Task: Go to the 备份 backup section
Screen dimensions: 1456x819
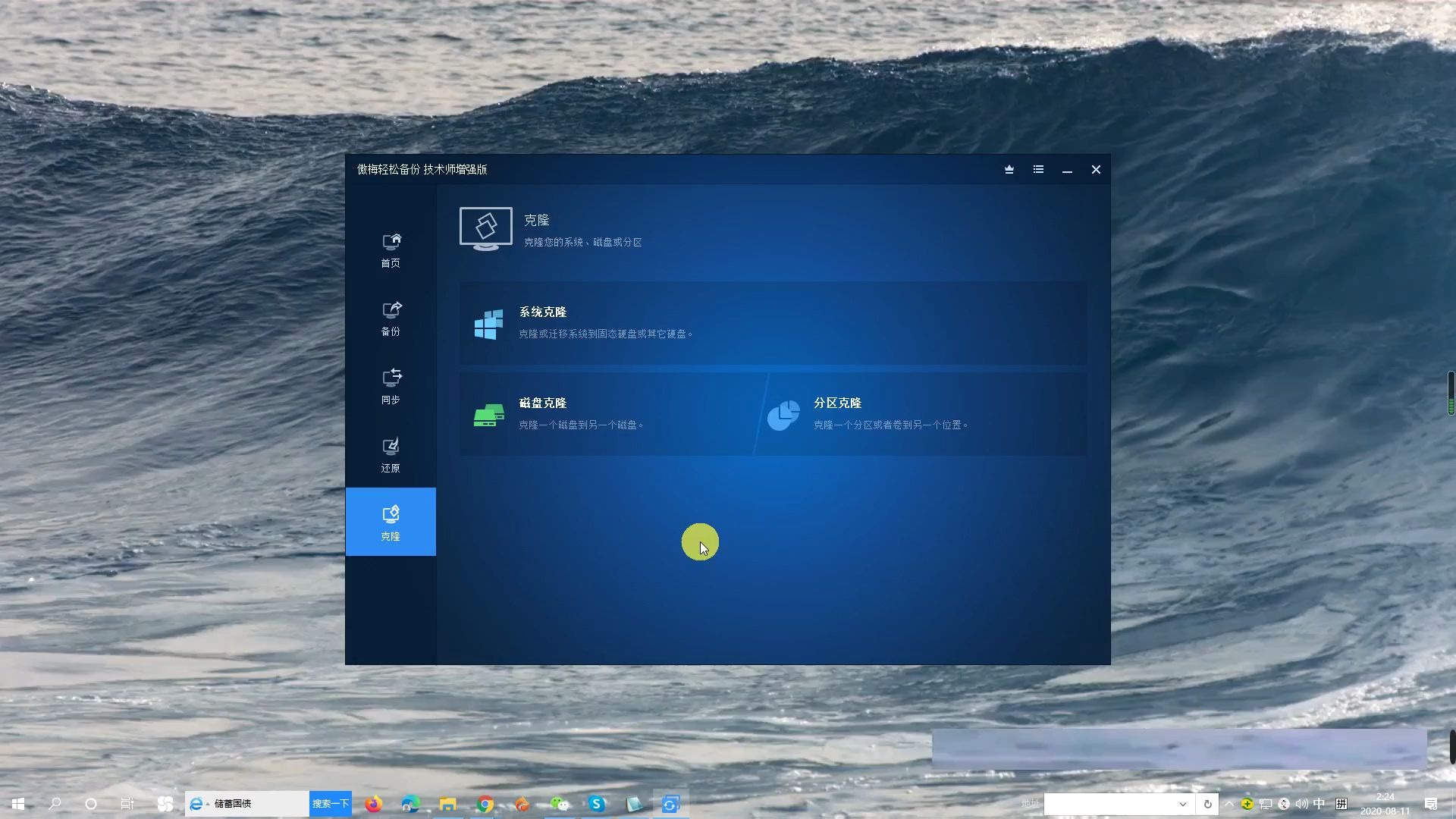Action: [x=391, y=318]
